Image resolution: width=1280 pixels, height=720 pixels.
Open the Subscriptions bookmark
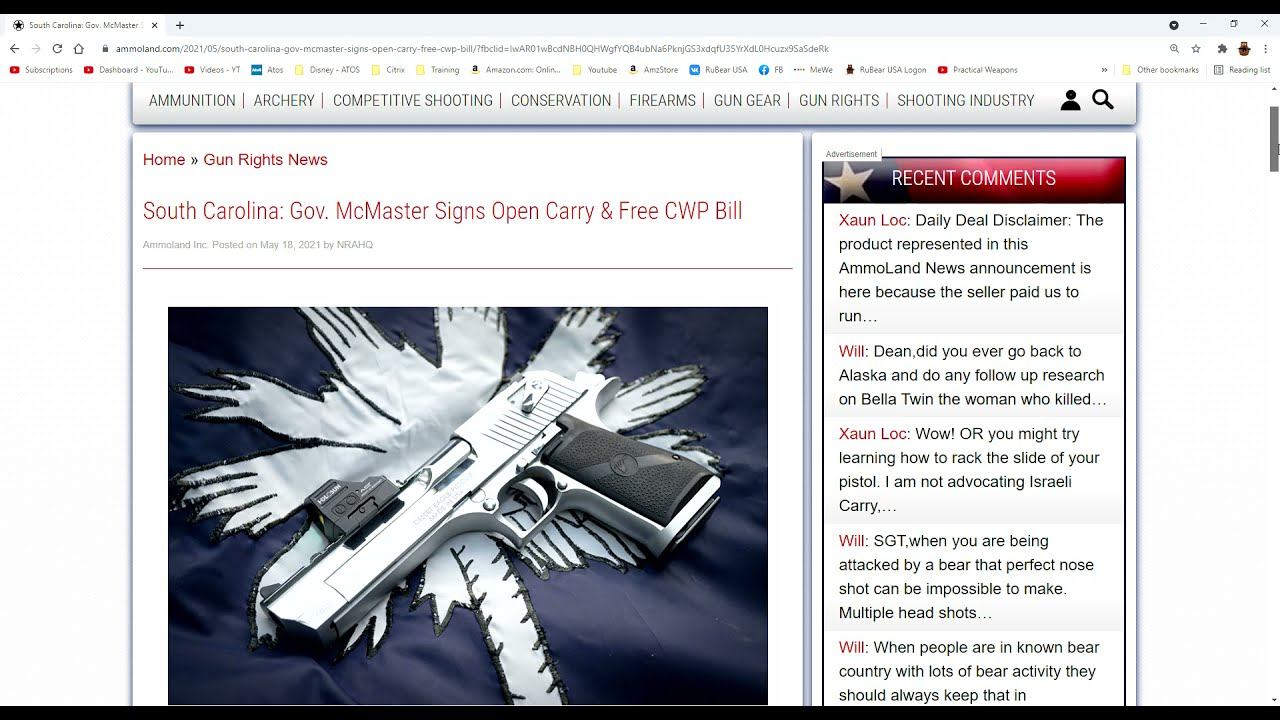41,70
